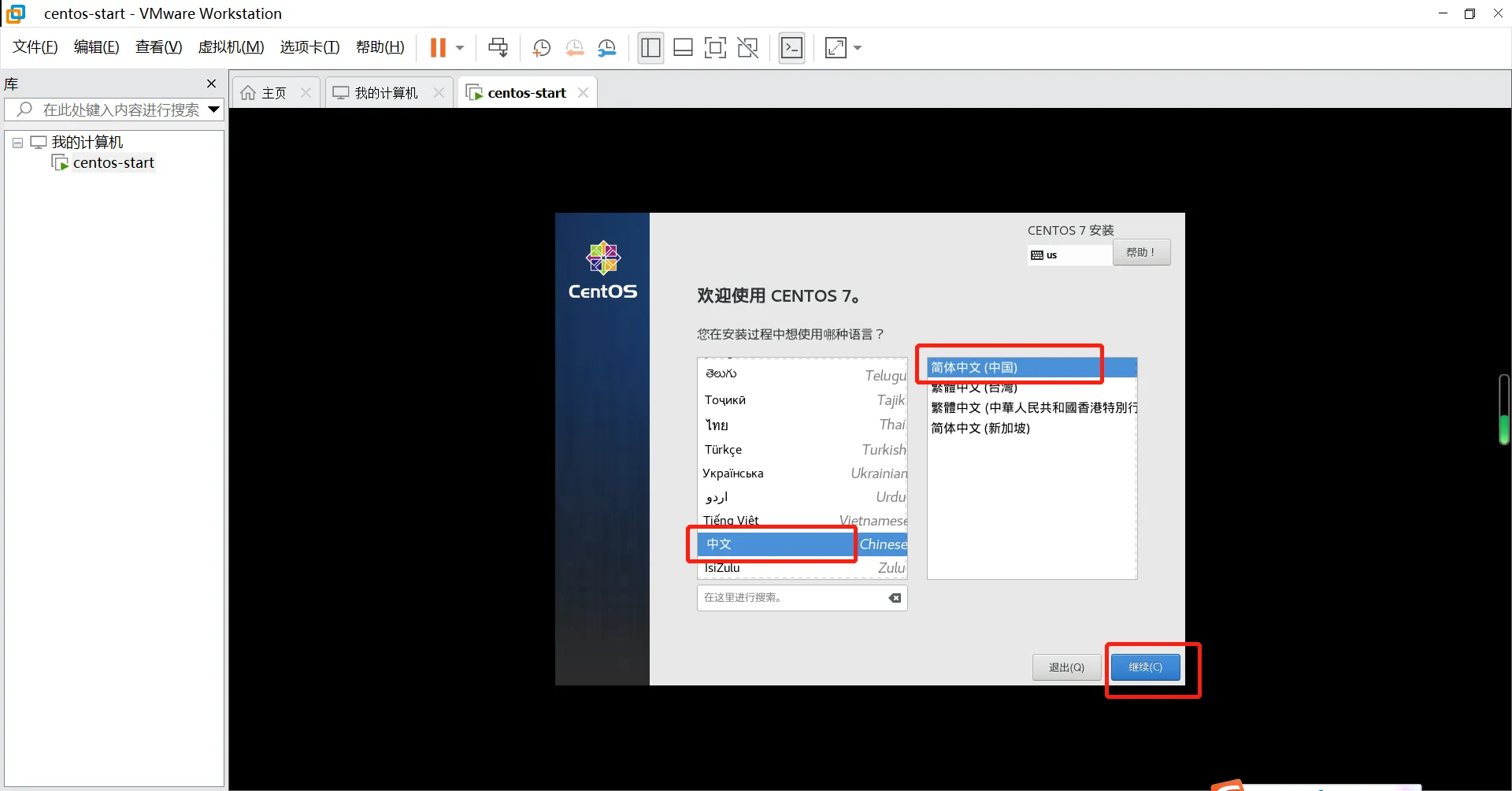
Task: Open the 编辑(E) menu
Action: click(96, 47)
